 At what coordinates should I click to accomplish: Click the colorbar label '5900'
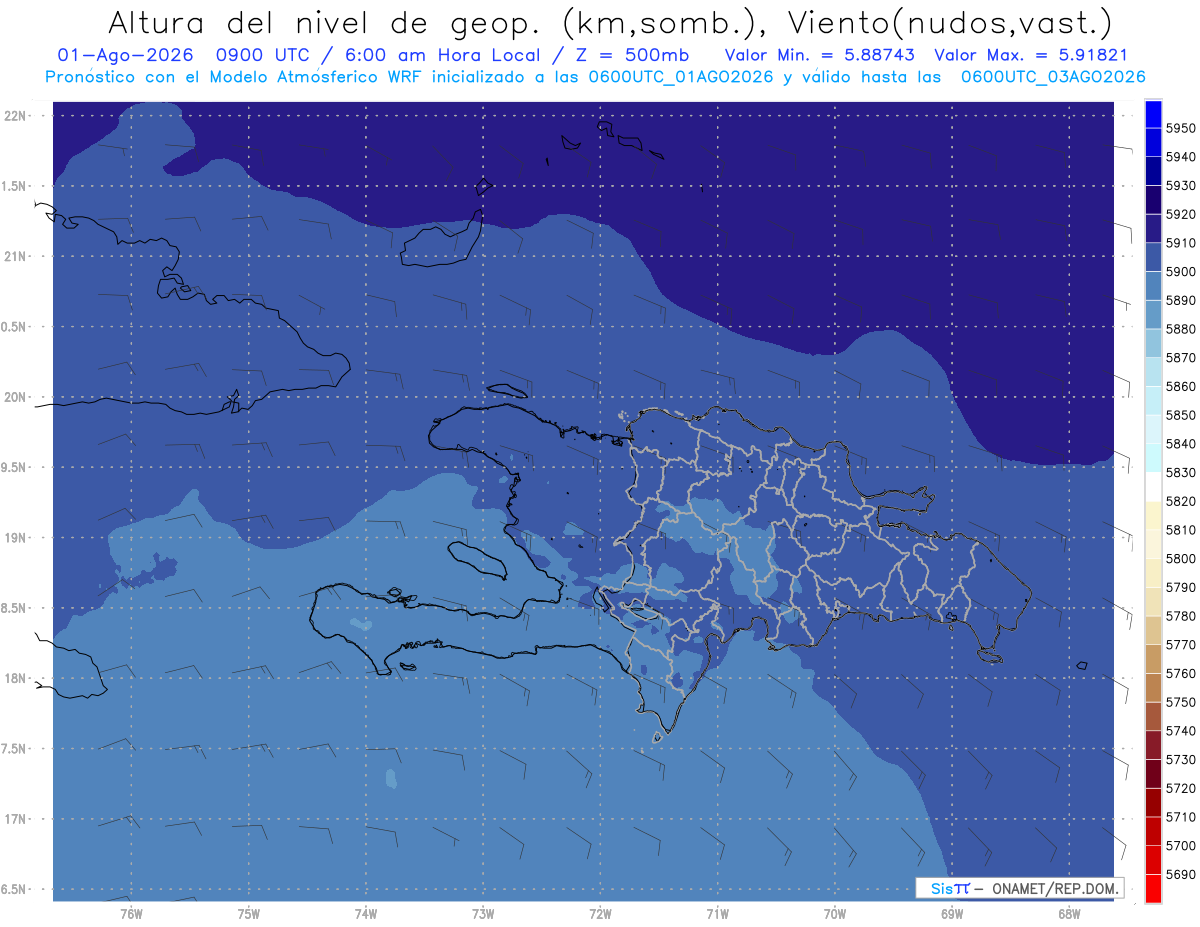pyautogui.click(x=1180, y=272)
